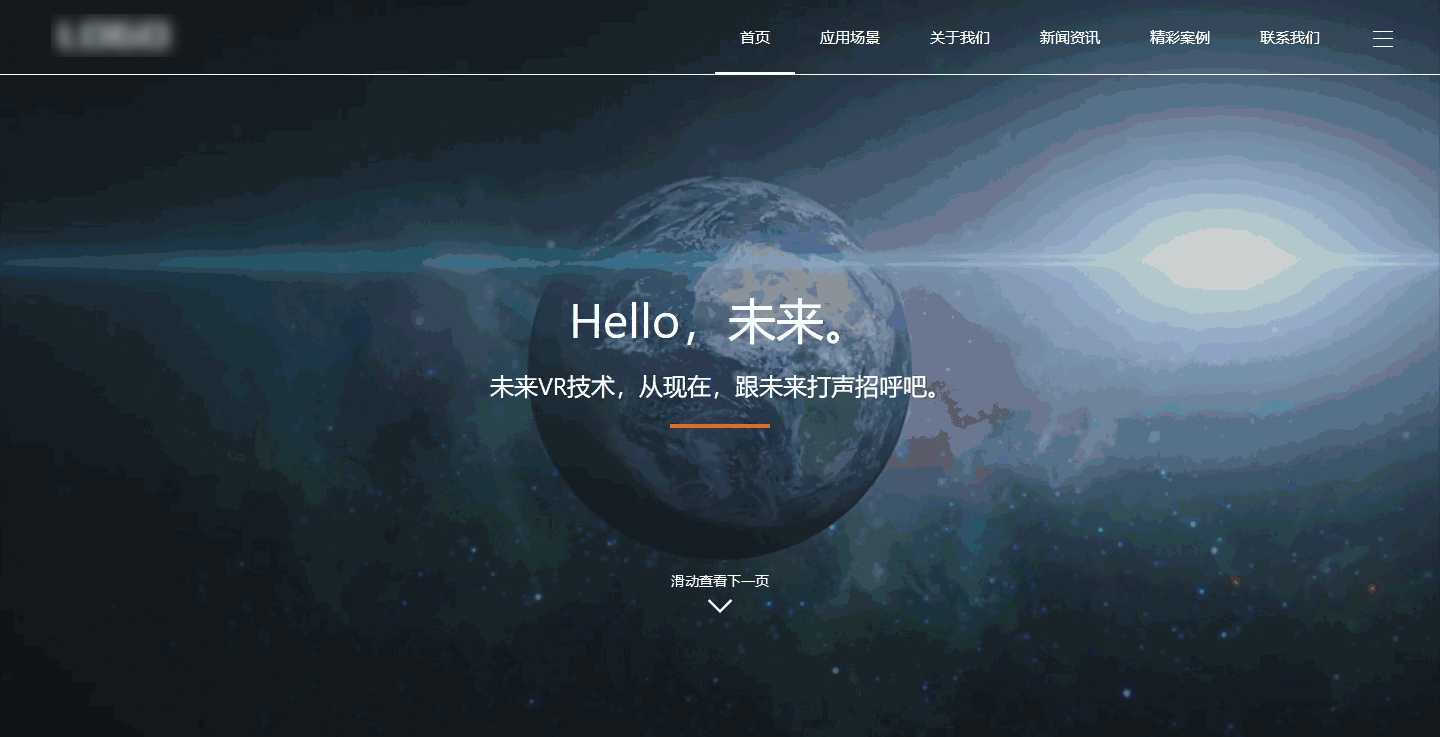Click the blurred site logo

tap(113, 36)
